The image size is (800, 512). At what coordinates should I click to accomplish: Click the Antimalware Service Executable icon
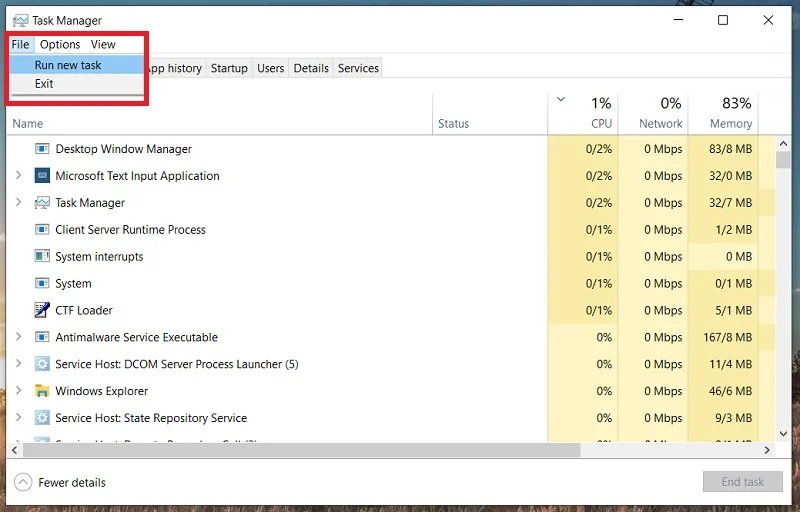point(42,337)
